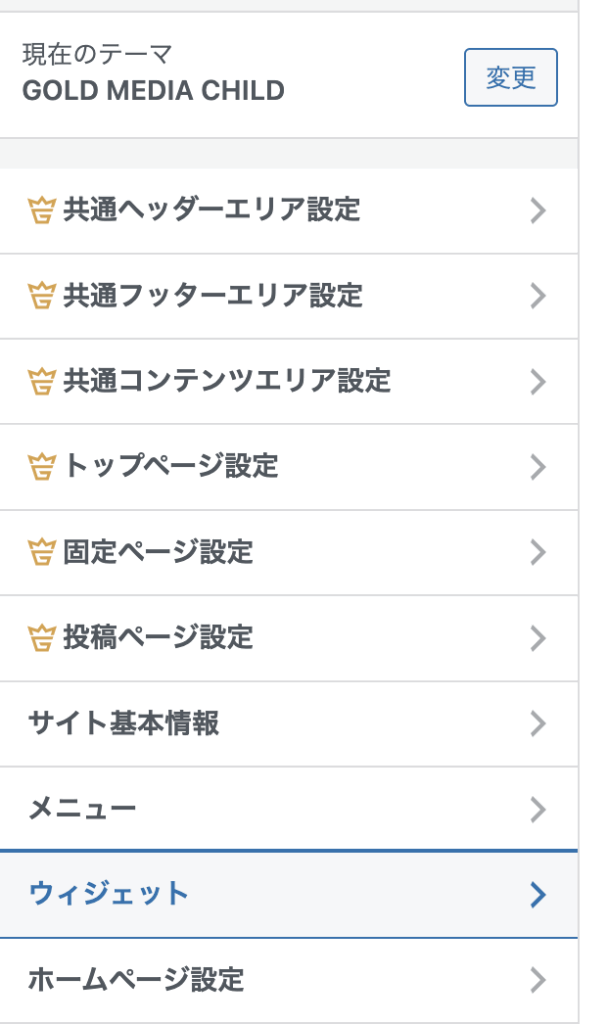Select the highlighted ウィジェット item
Viewport: 607px width, 1024px height.
109,894
